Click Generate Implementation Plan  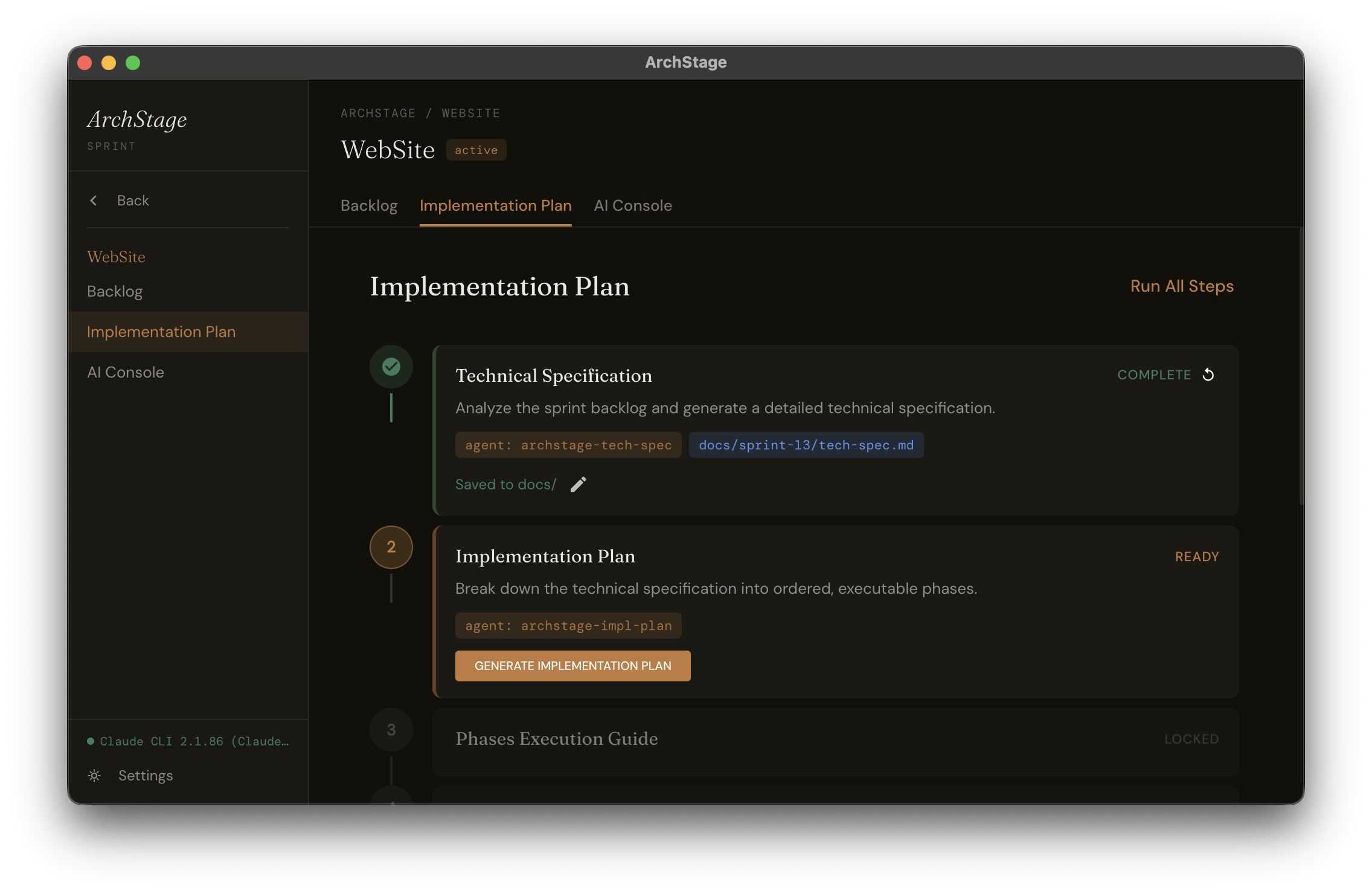(572, 666)
